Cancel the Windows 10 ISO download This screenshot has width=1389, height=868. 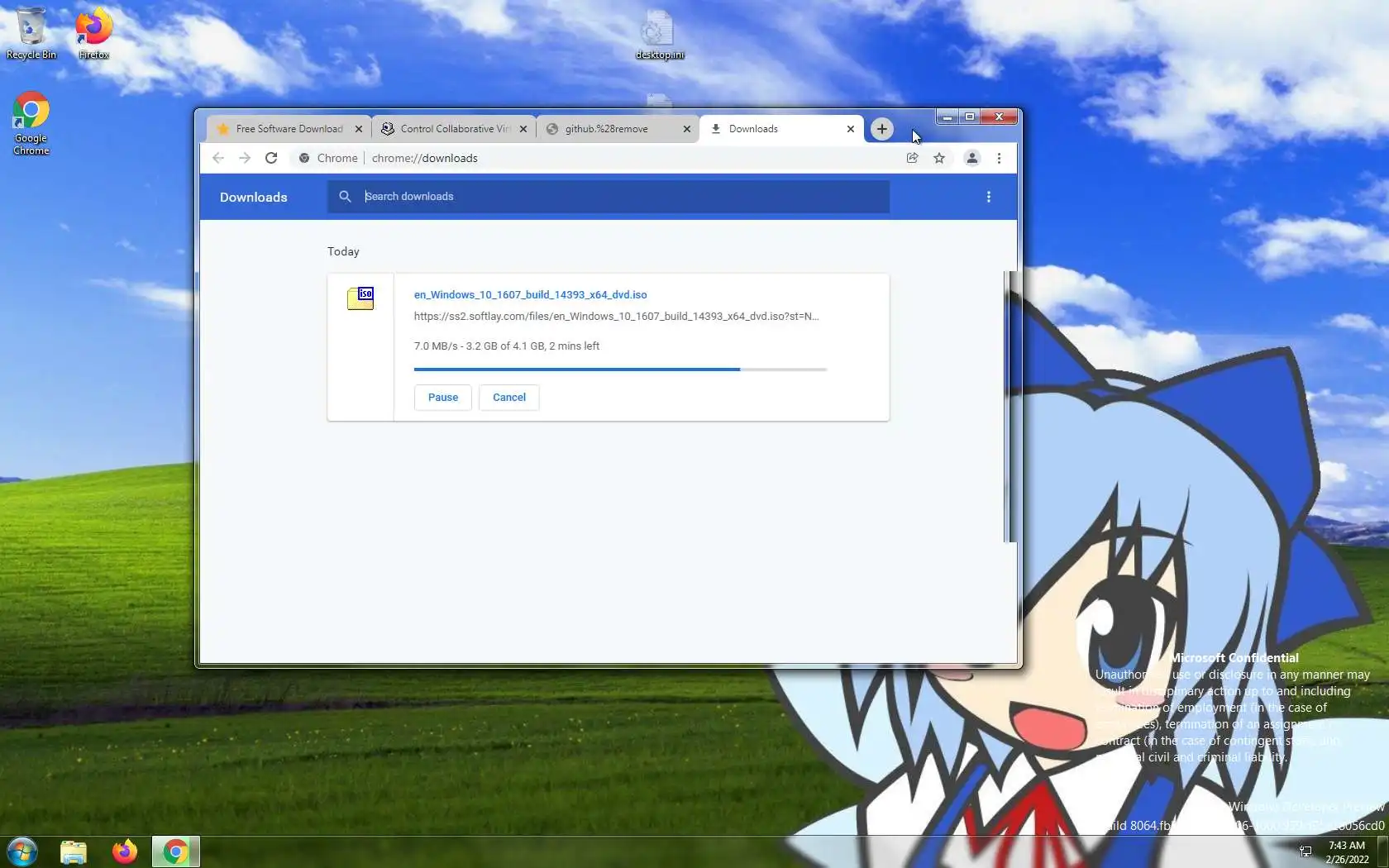coord(509,398)
